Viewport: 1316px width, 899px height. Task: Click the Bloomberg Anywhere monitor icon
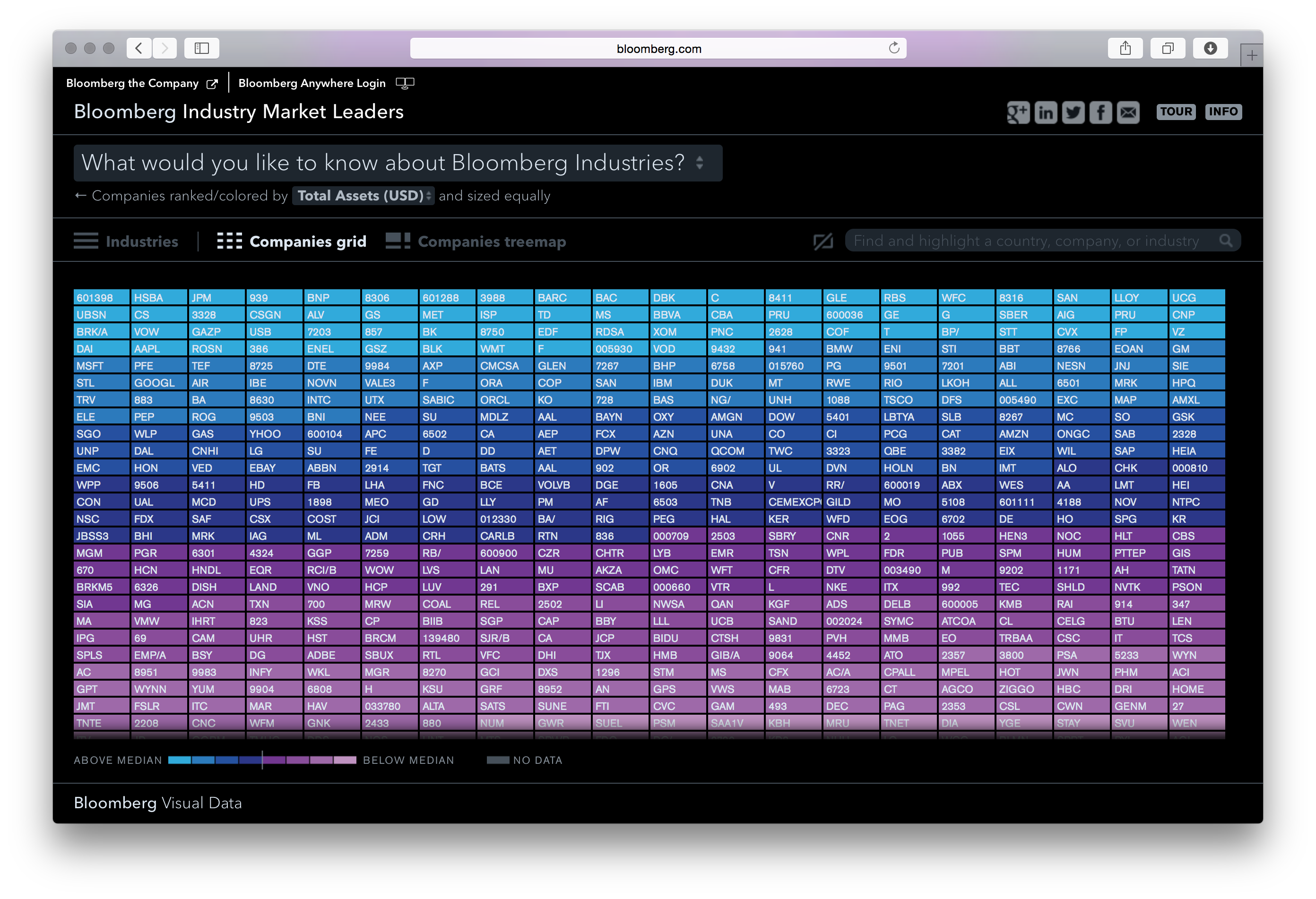click(x=406, y=83)
